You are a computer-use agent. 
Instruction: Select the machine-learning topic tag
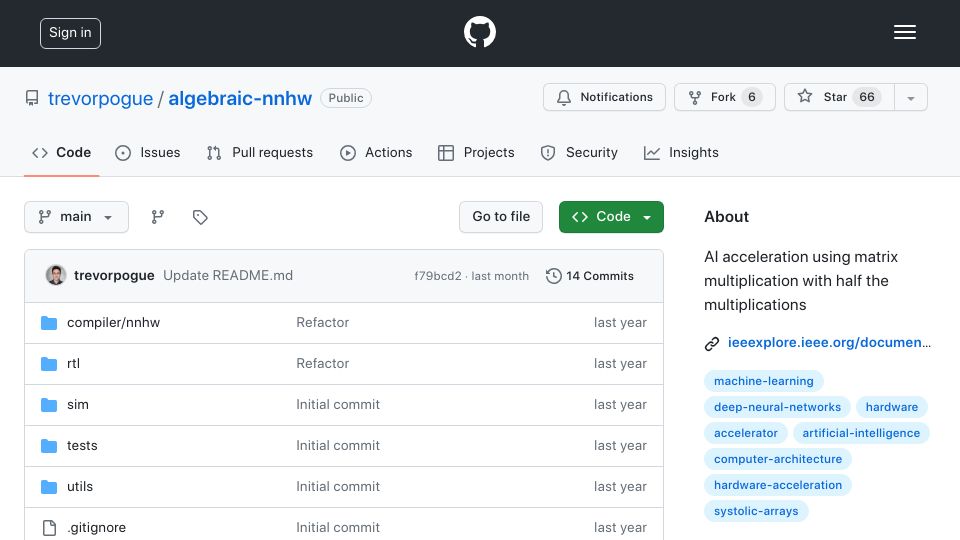pyautogui.click(x=763, y=381)
